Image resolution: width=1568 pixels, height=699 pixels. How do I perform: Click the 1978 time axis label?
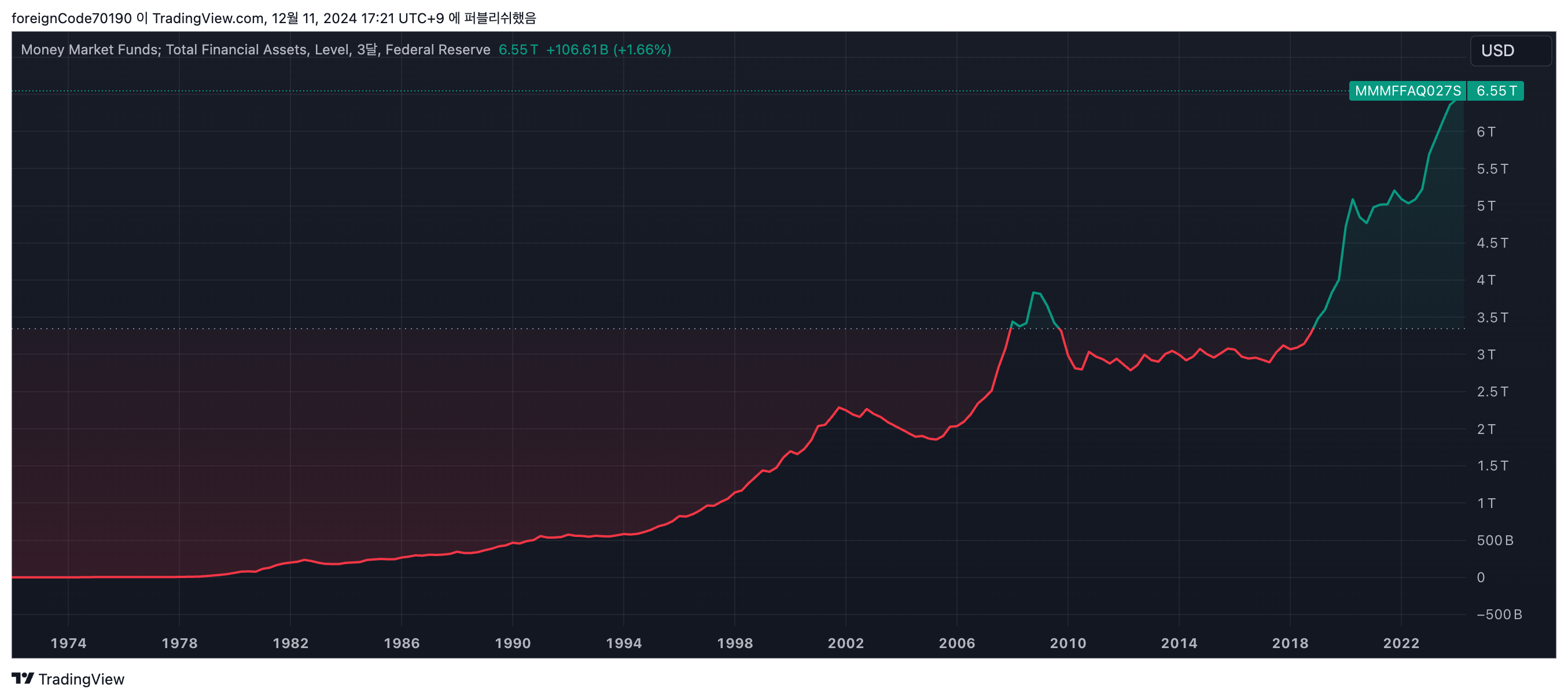tap(179, 643)
